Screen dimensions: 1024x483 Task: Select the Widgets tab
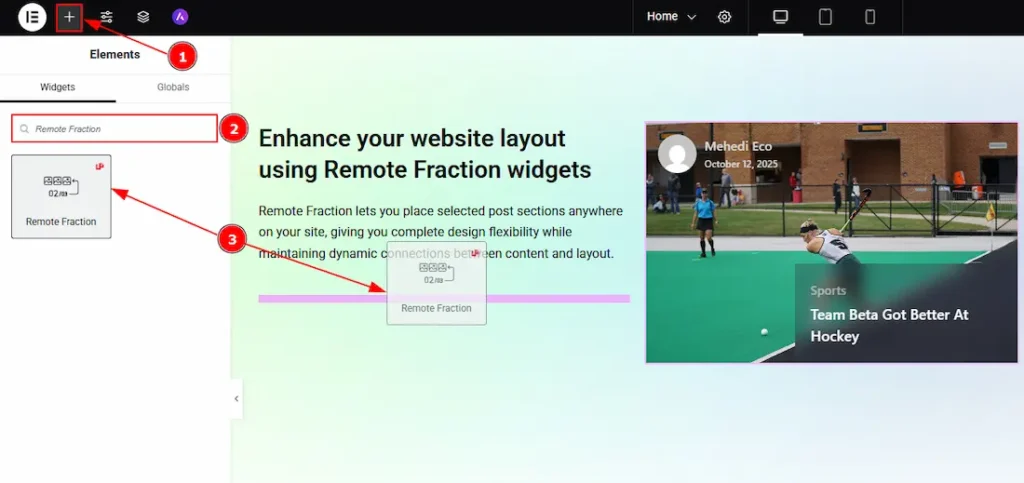(x=58, y=88)
